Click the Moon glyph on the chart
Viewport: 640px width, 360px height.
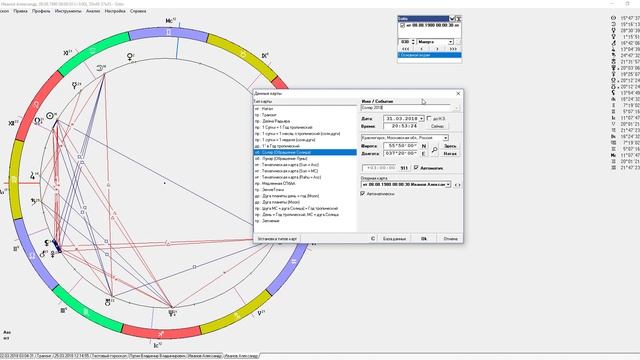tap(100, 67)
